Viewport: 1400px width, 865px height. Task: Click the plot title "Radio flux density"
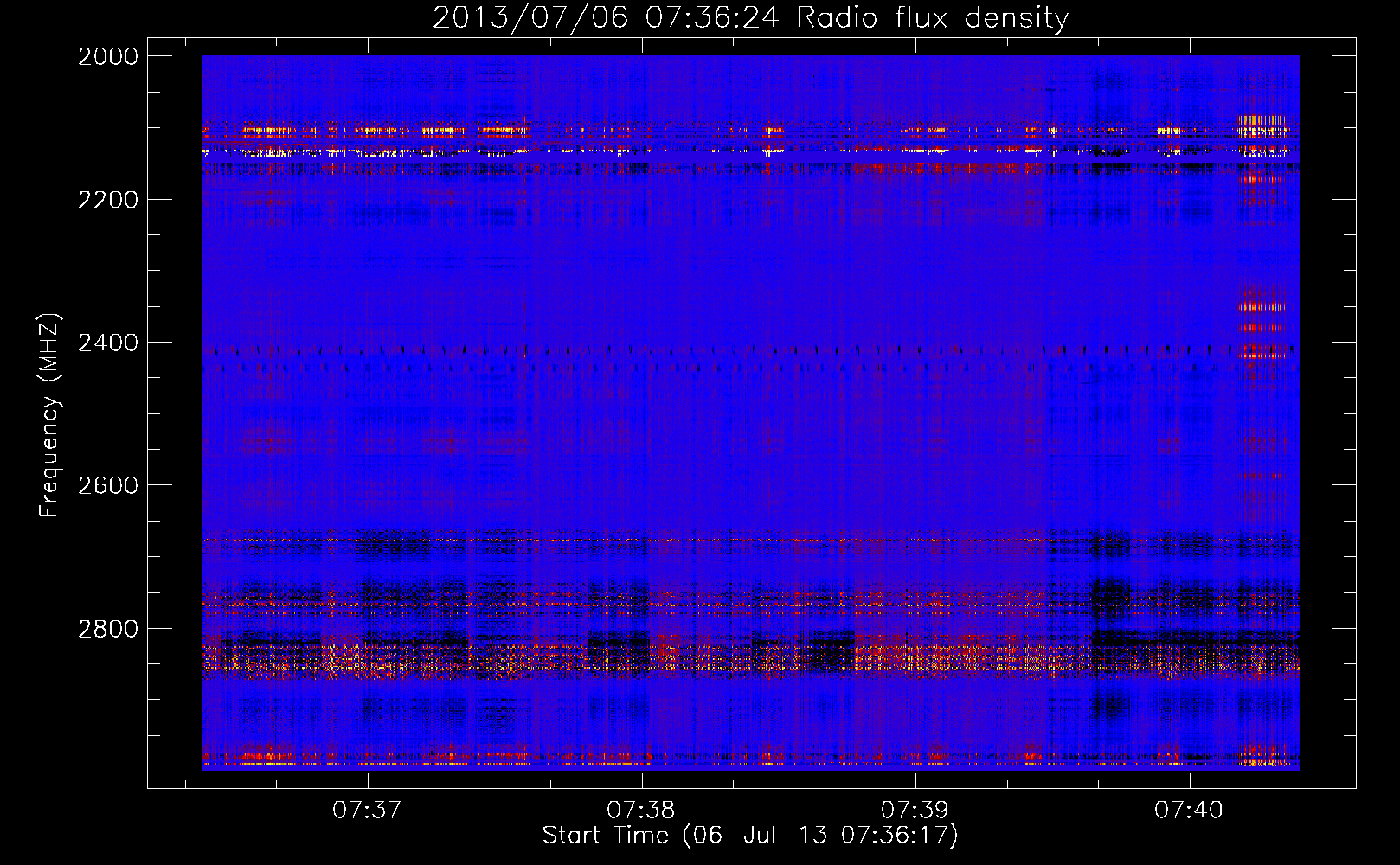[x=932, y=18]
